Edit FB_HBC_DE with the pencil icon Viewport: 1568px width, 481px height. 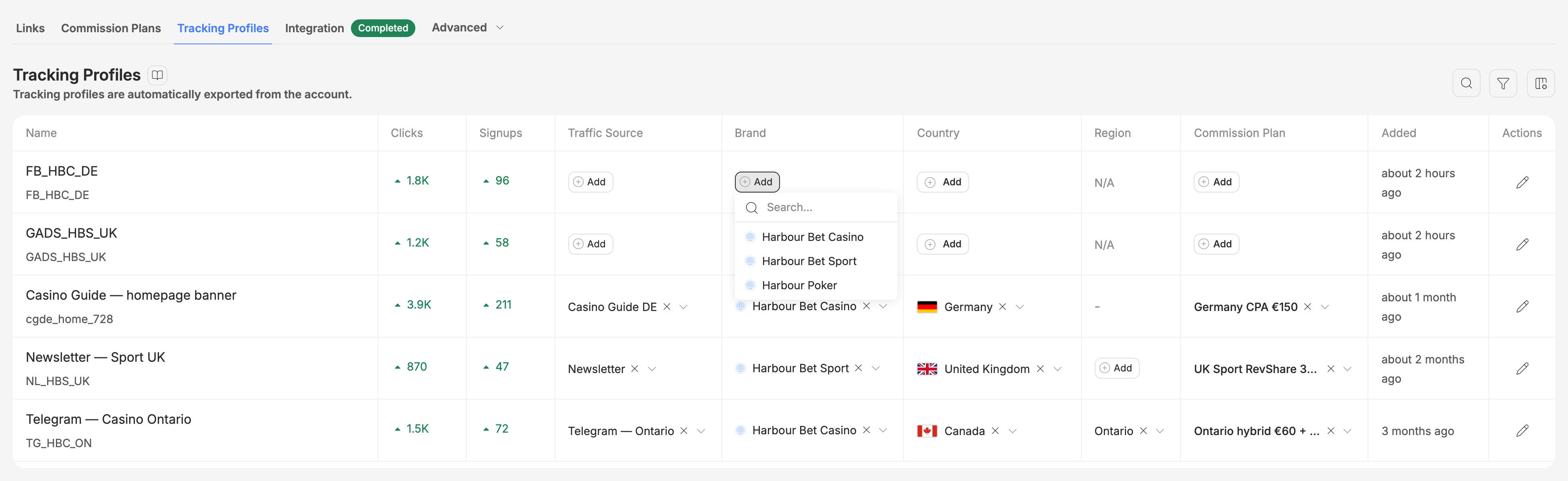[1522, 182]
